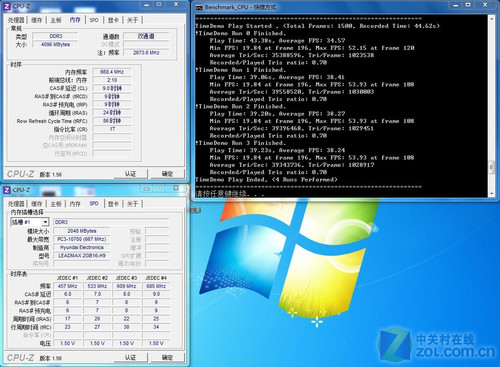Click the CPU-Z logo icon in the top window title bar
Viewport: 500px width, 367px height.
(x=7, y=6)
